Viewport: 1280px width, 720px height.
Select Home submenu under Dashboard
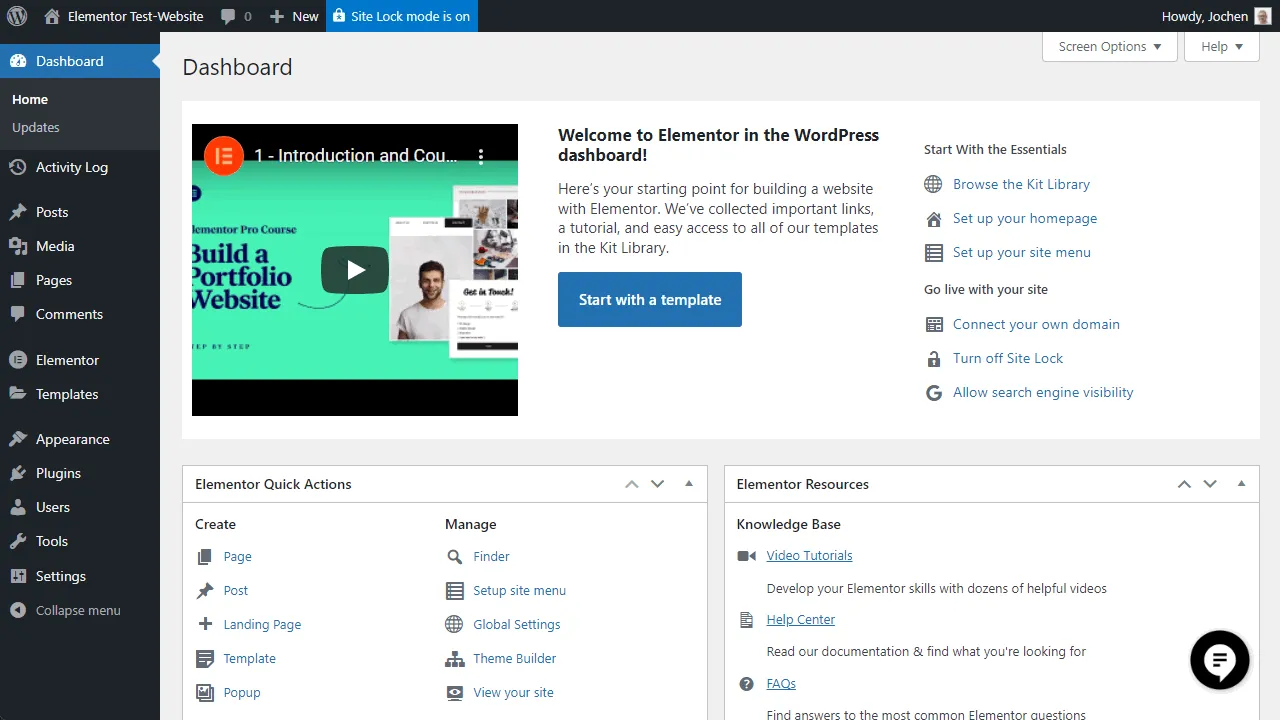click(x=30, y=99)
